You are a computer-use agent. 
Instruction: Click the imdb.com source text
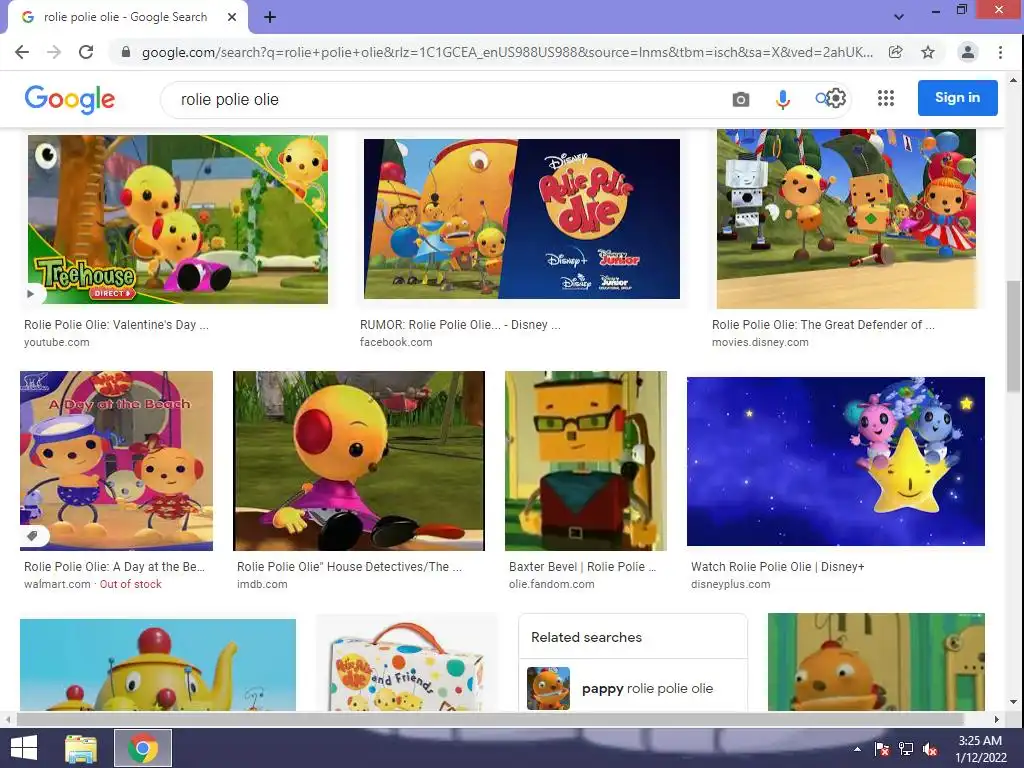tap(262, 584)
